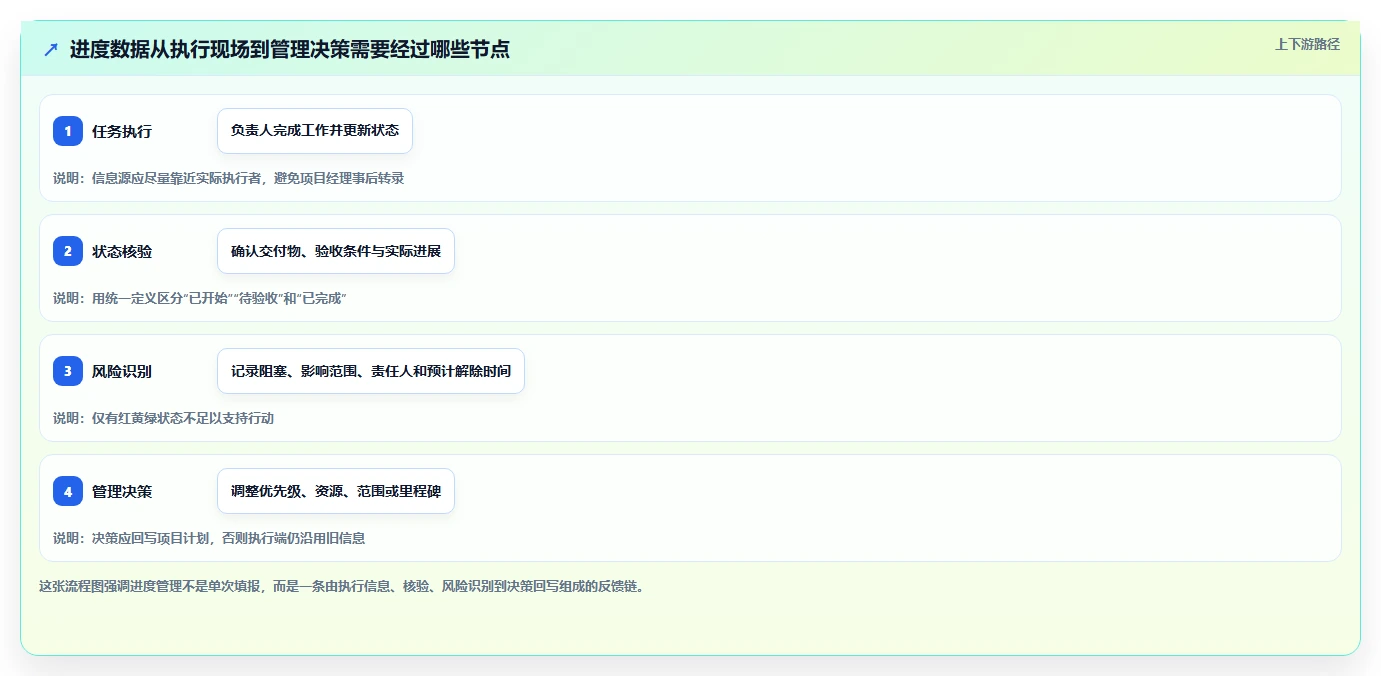Click the 上下游路径 label
Viewport: 1381px width, 676px height.
(x=1307, y=44)
